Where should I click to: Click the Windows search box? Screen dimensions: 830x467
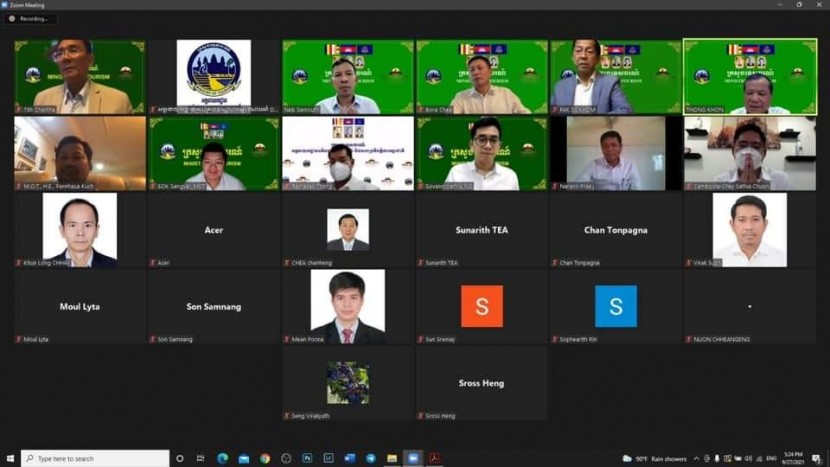[x=95, y=458]
